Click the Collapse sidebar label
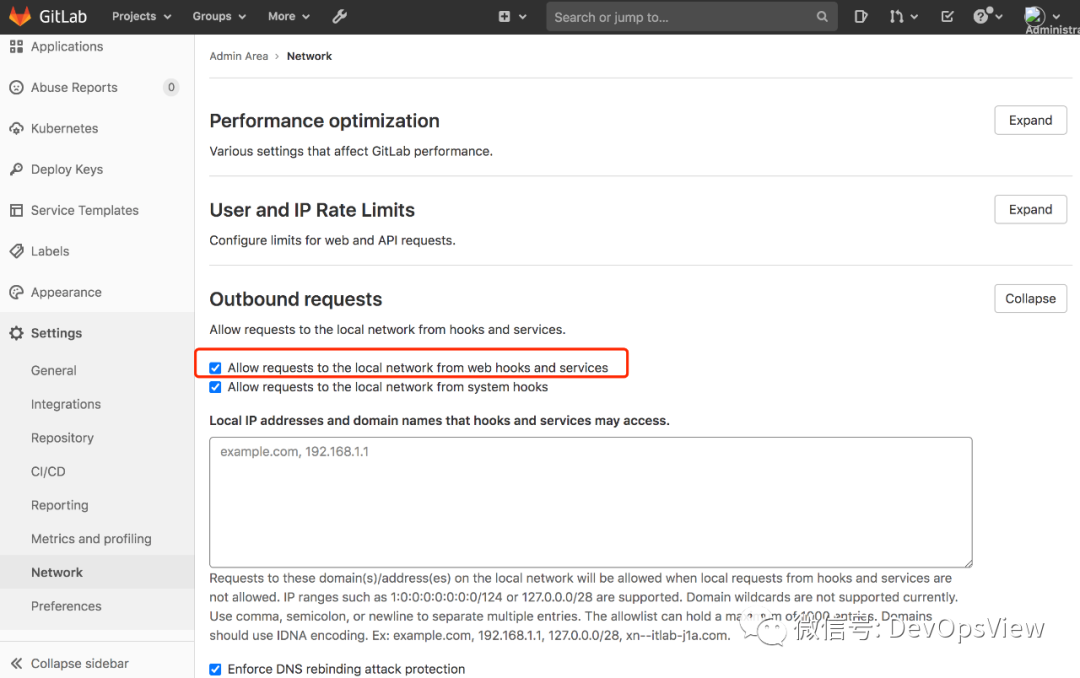Image resolution: width=1080 pixels, height=678 pixels. coord(80,664)
